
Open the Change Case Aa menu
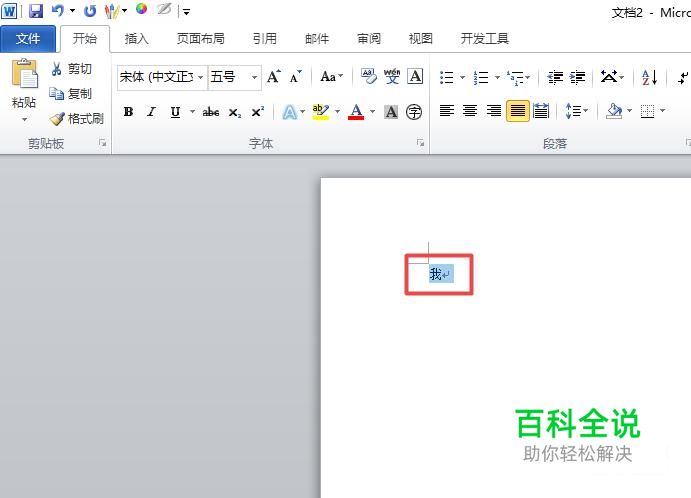[331, 77]
